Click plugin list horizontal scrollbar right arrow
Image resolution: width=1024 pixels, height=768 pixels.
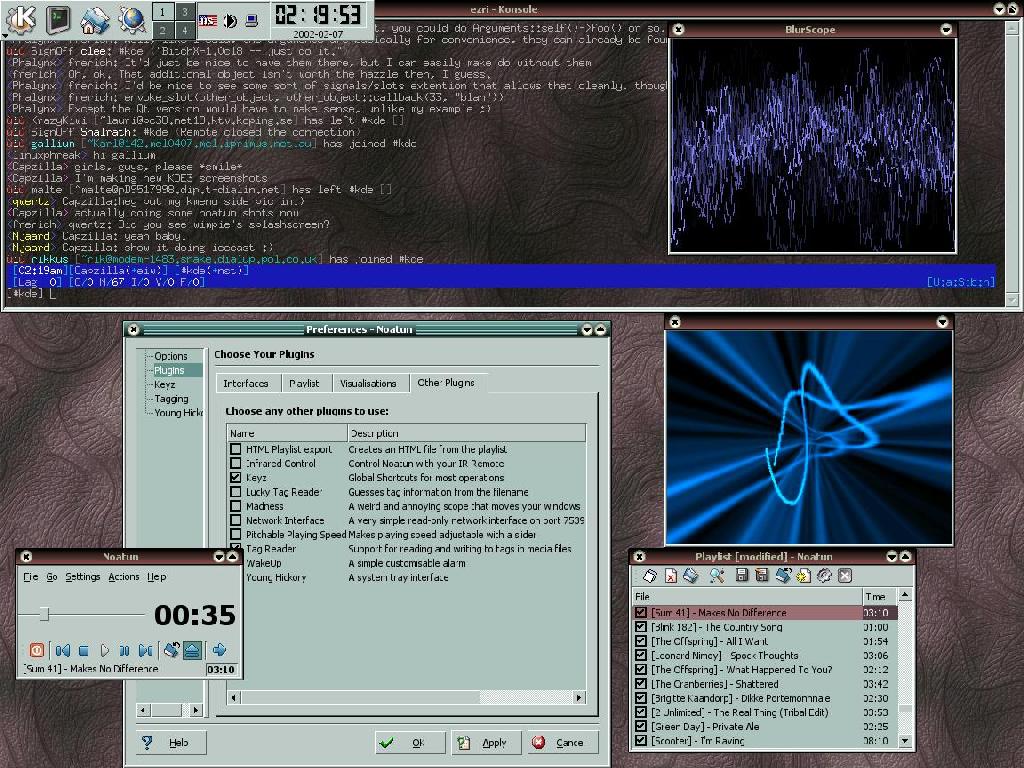point(579,697)
